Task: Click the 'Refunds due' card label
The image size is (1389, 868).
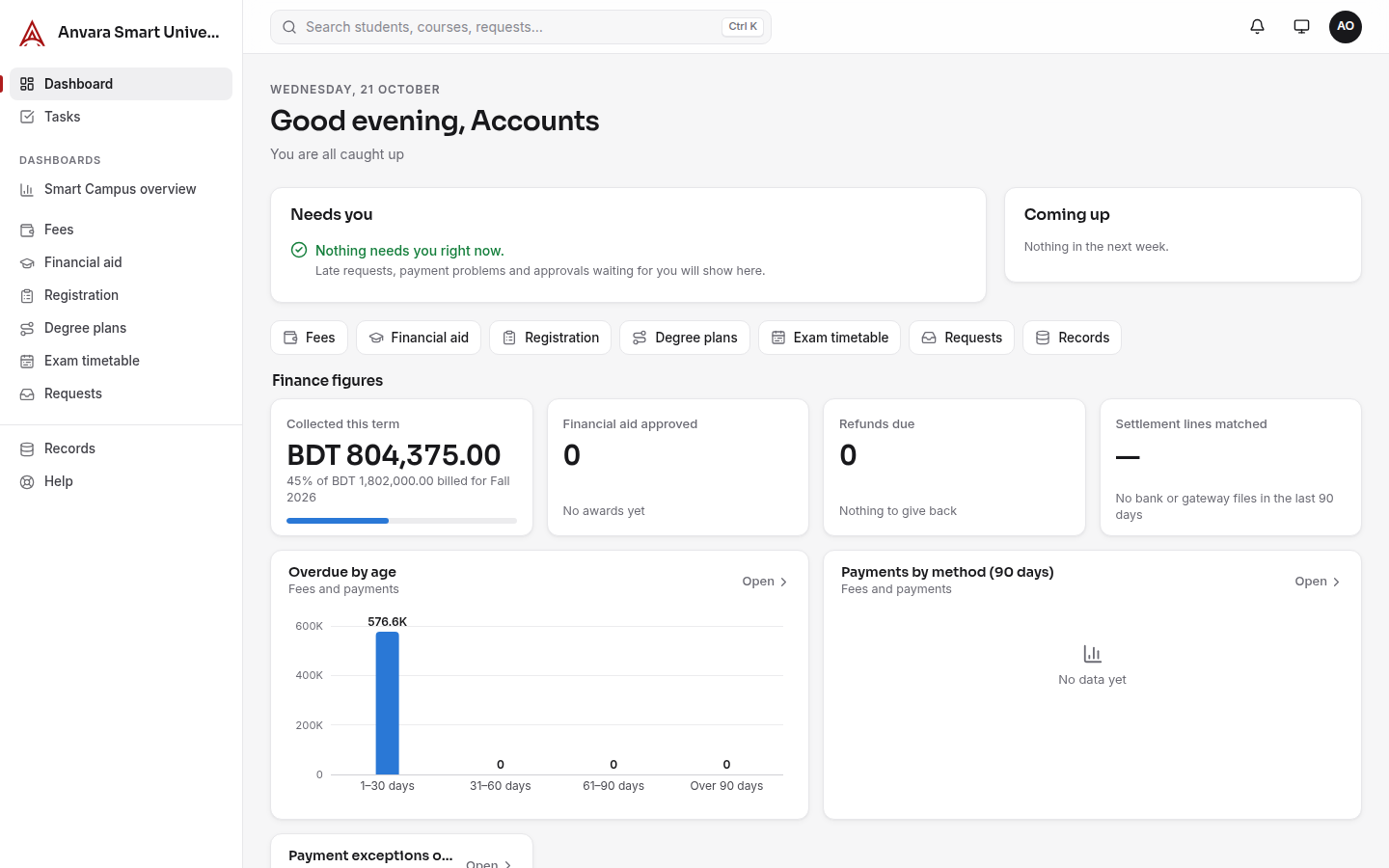Action: [877, 424]
